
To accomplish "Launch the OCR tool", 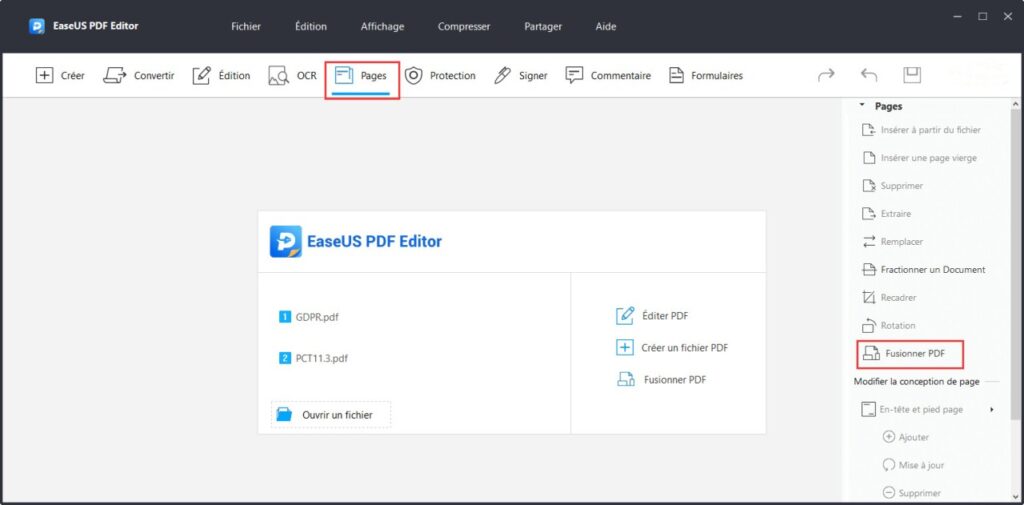I will (x=293, y=75).
